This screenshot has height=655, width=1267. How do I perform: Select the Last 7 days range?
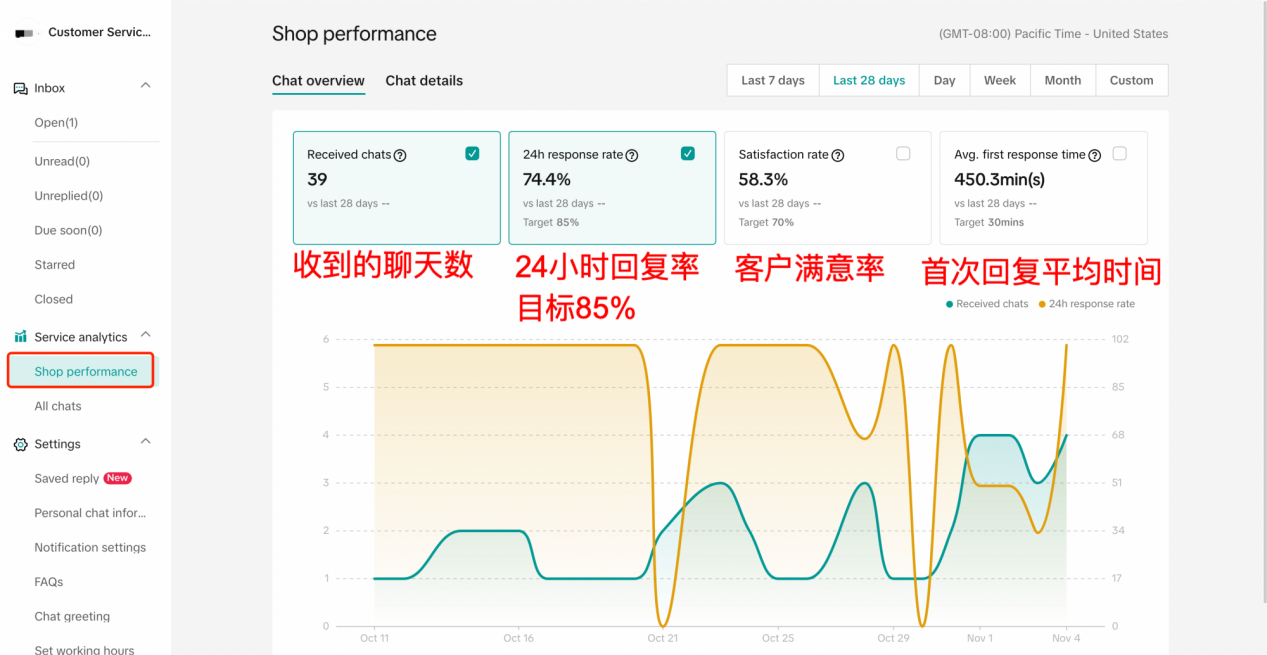(772, 81)
